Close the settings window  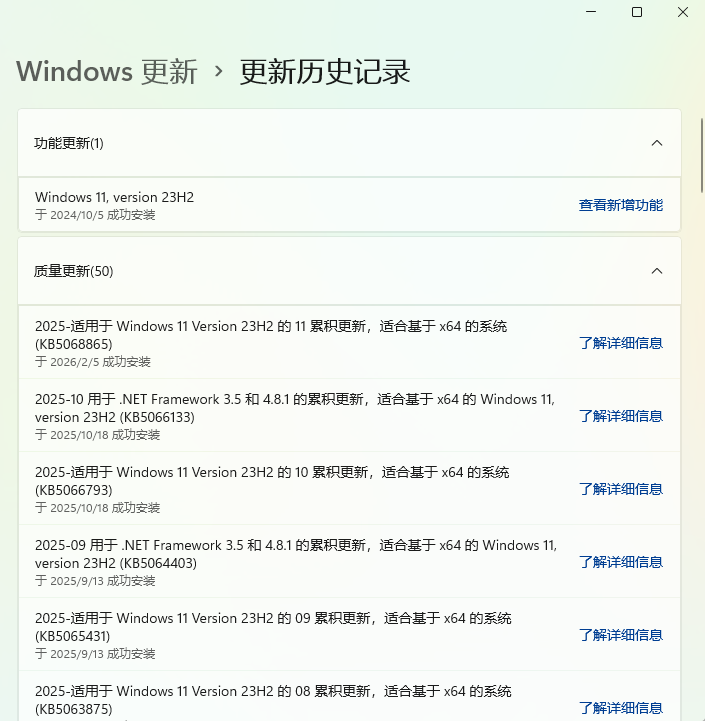(x=683, y=12)
